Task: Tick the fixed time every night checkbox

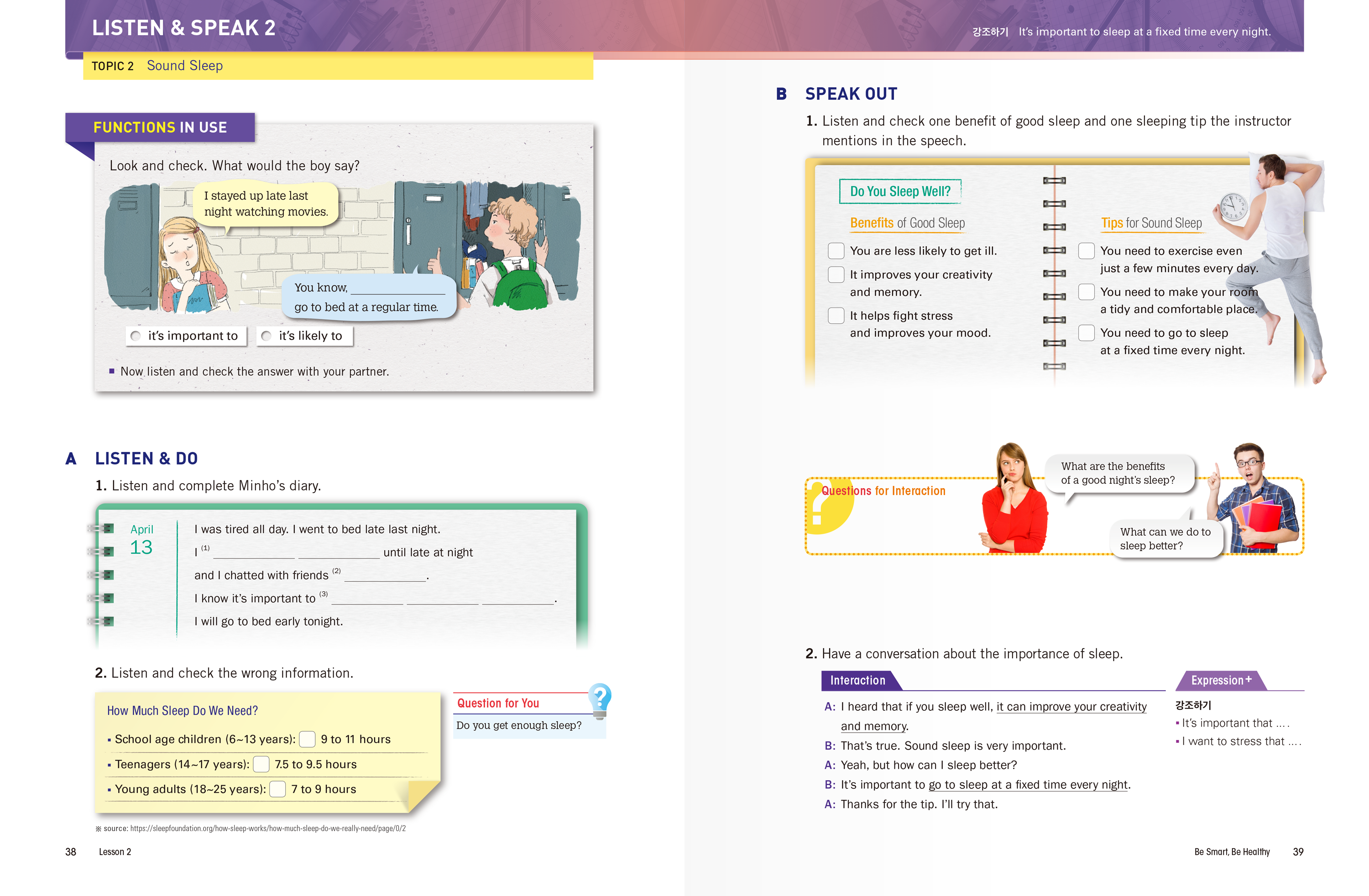Action: [x=1086, y=333]
